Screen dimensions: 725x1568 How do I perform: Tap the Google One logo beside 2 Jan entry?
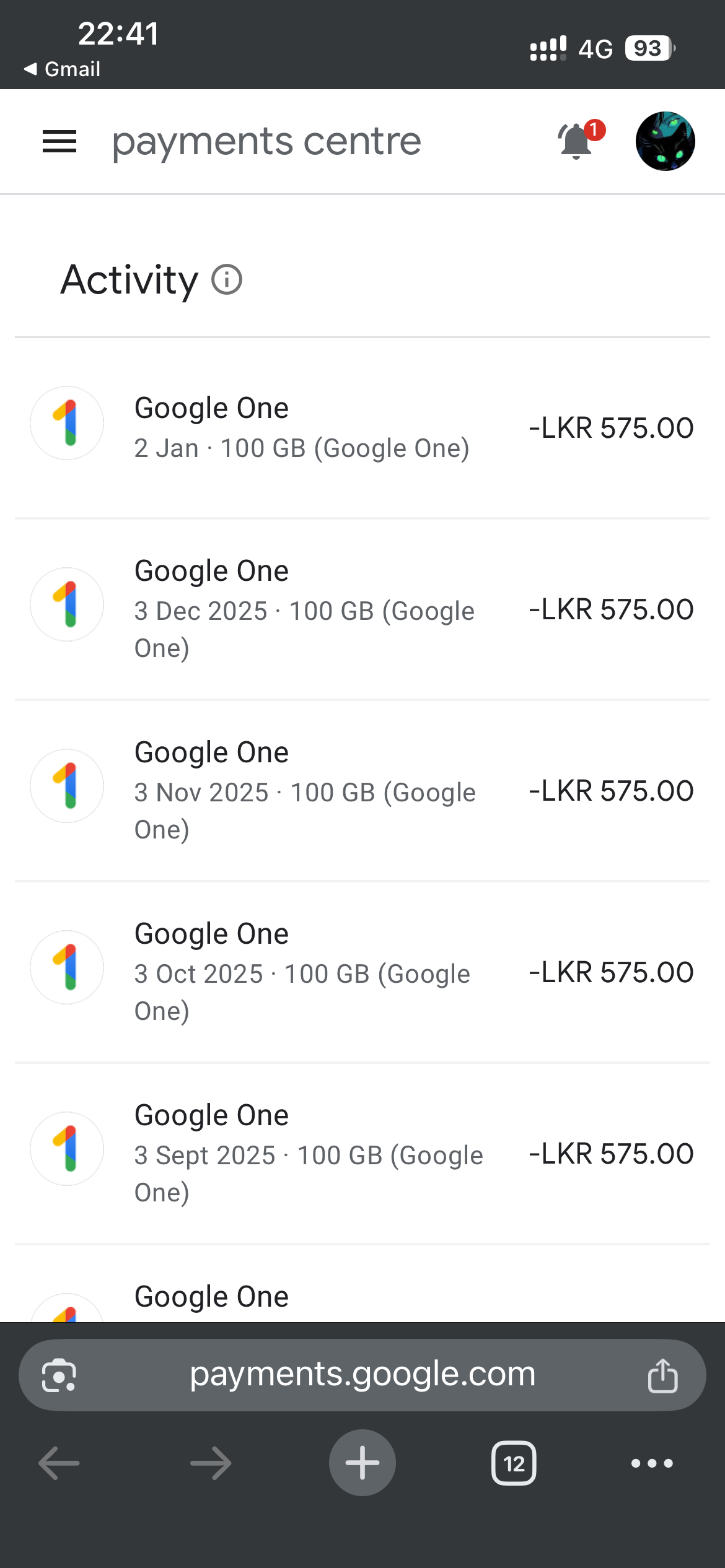pyautogui.click(x=67, y=423)
